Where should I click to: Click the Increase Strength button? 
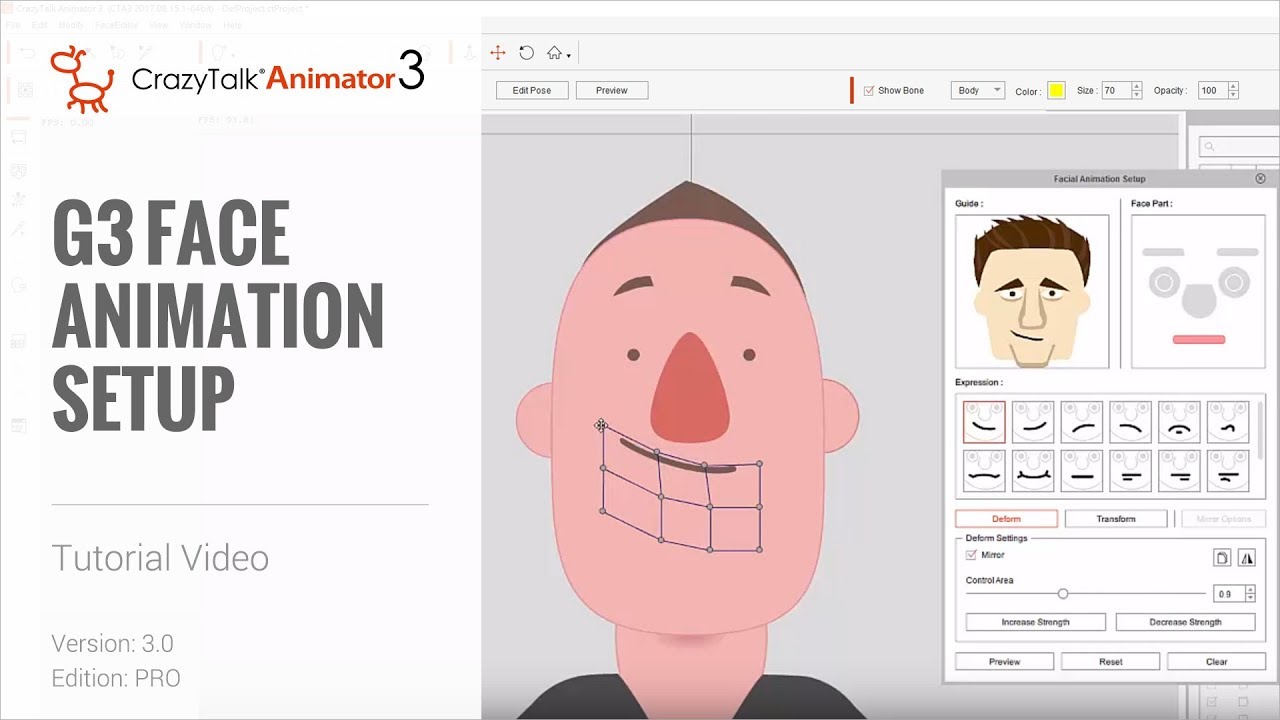coord(1035,622)
